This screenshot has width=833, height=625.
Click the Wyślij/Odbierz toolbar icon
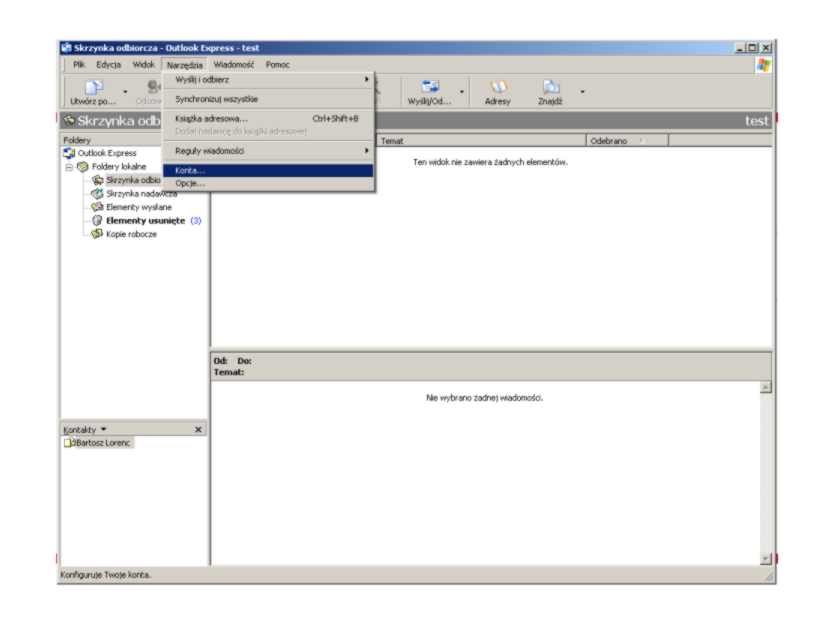[430, 88]
